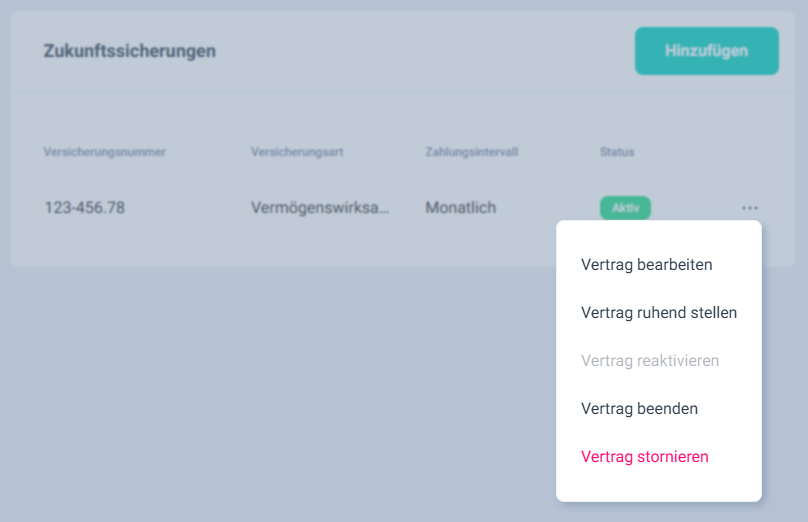Screen dimensions: 808x522
Task: Click the Zahlungsintervall column header
Action: pyautogui.click(x=471, y=152)
